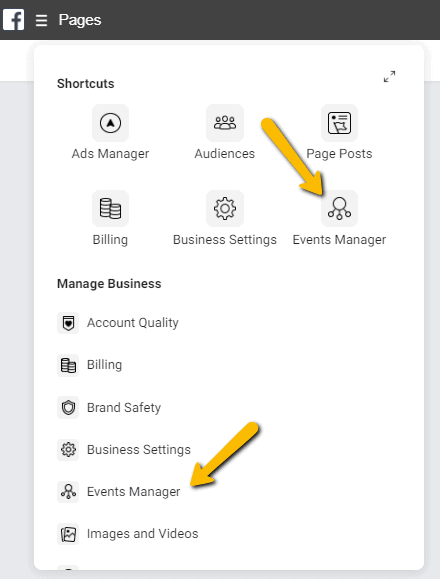Click the Shortcuts section heading

pyautogui.click(x=86, y=83)
